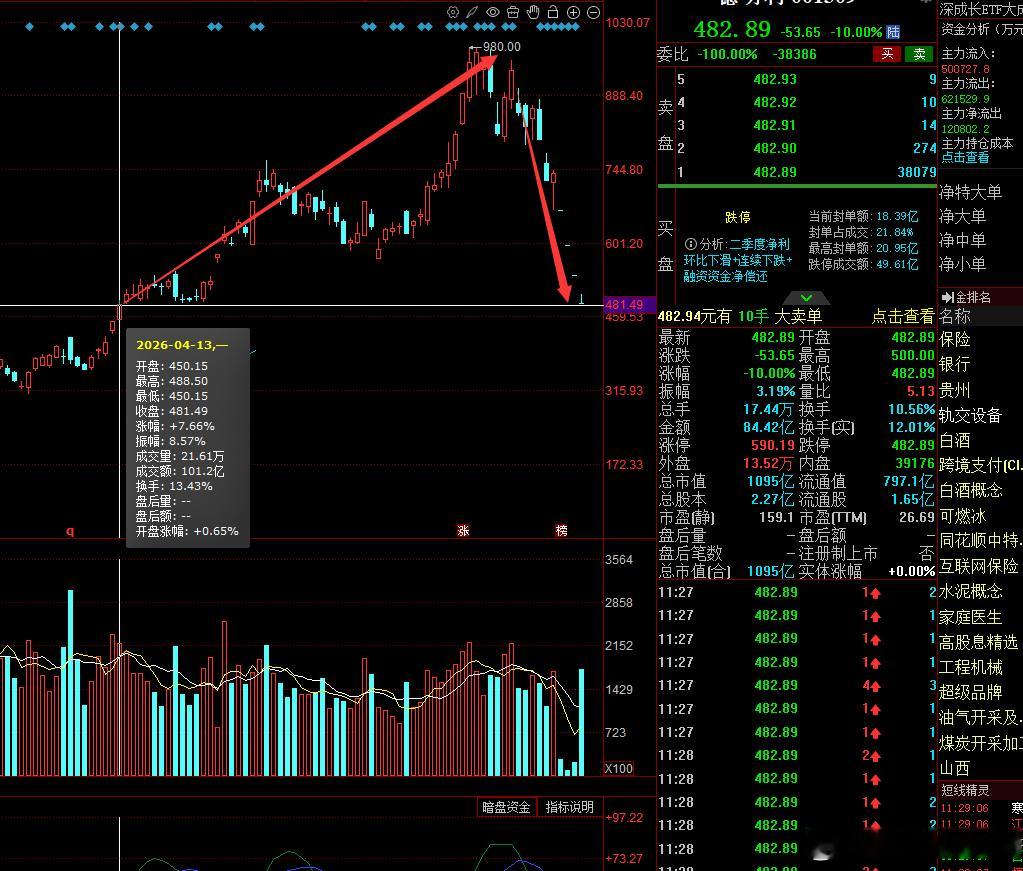Select the hand pan tool
The height and width of the screenshot is (871, 1023).
click(x=533, y=12)
